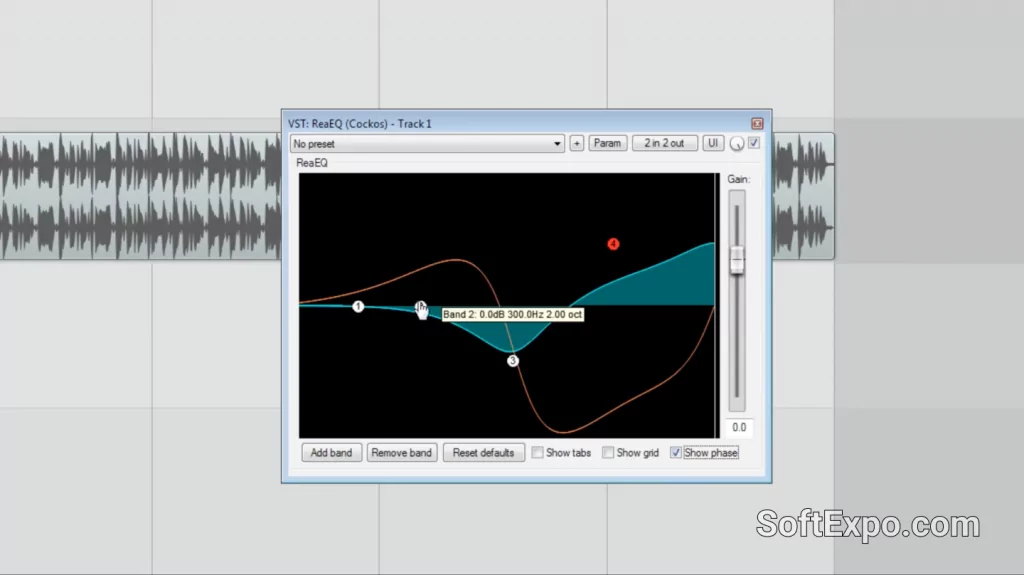
Task: Enable the Show tabs checkbox
Action: [538, 453]
